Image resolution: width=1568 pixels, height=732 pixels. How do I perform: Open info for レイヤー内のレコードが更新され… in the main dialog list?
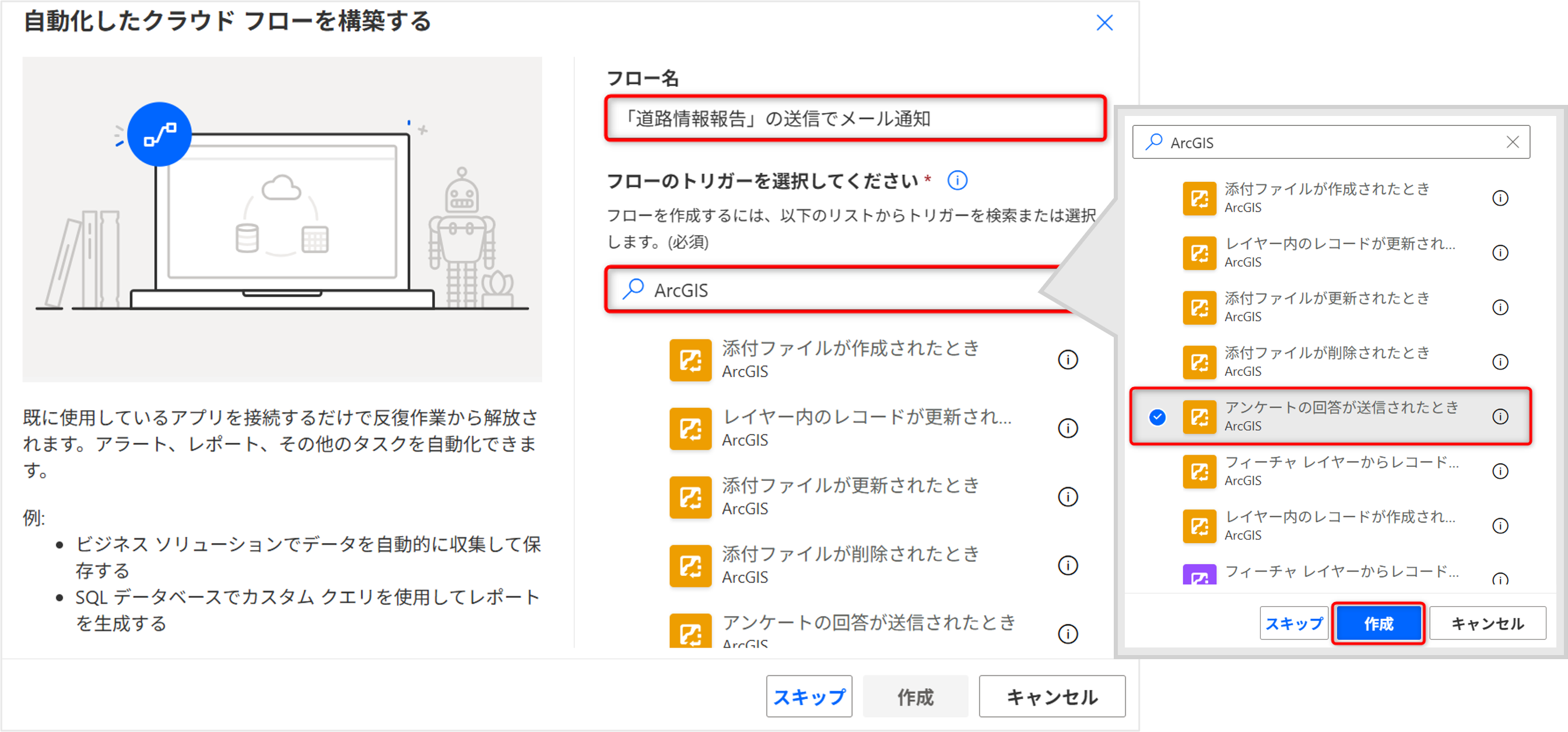click(x=1068, y=428)
